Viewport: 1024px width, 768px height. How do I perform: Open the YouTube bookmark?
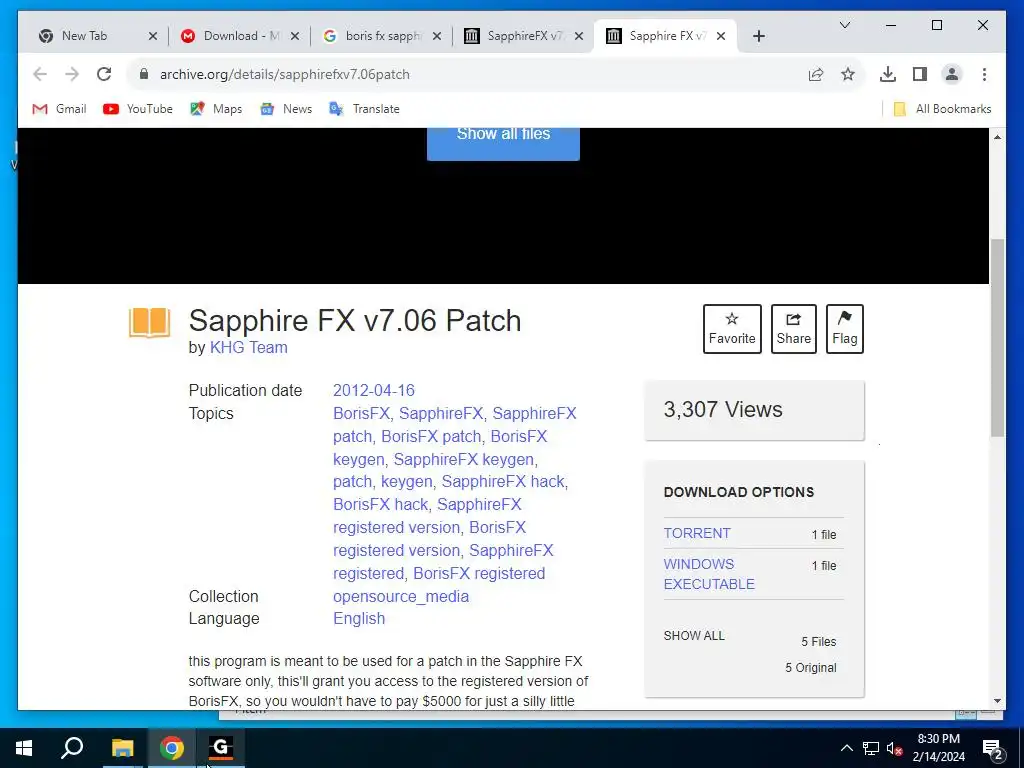[x=138, y=109]
